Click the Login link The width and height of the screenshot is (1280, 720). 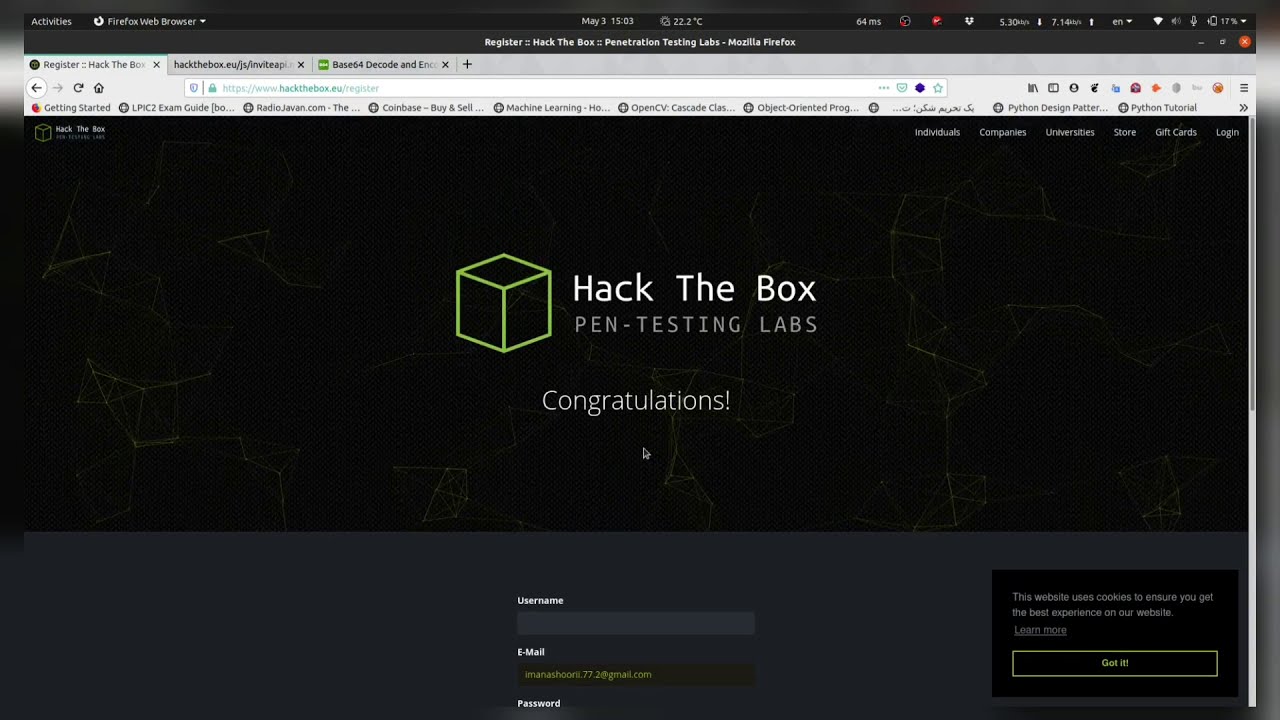point(1227,132)
